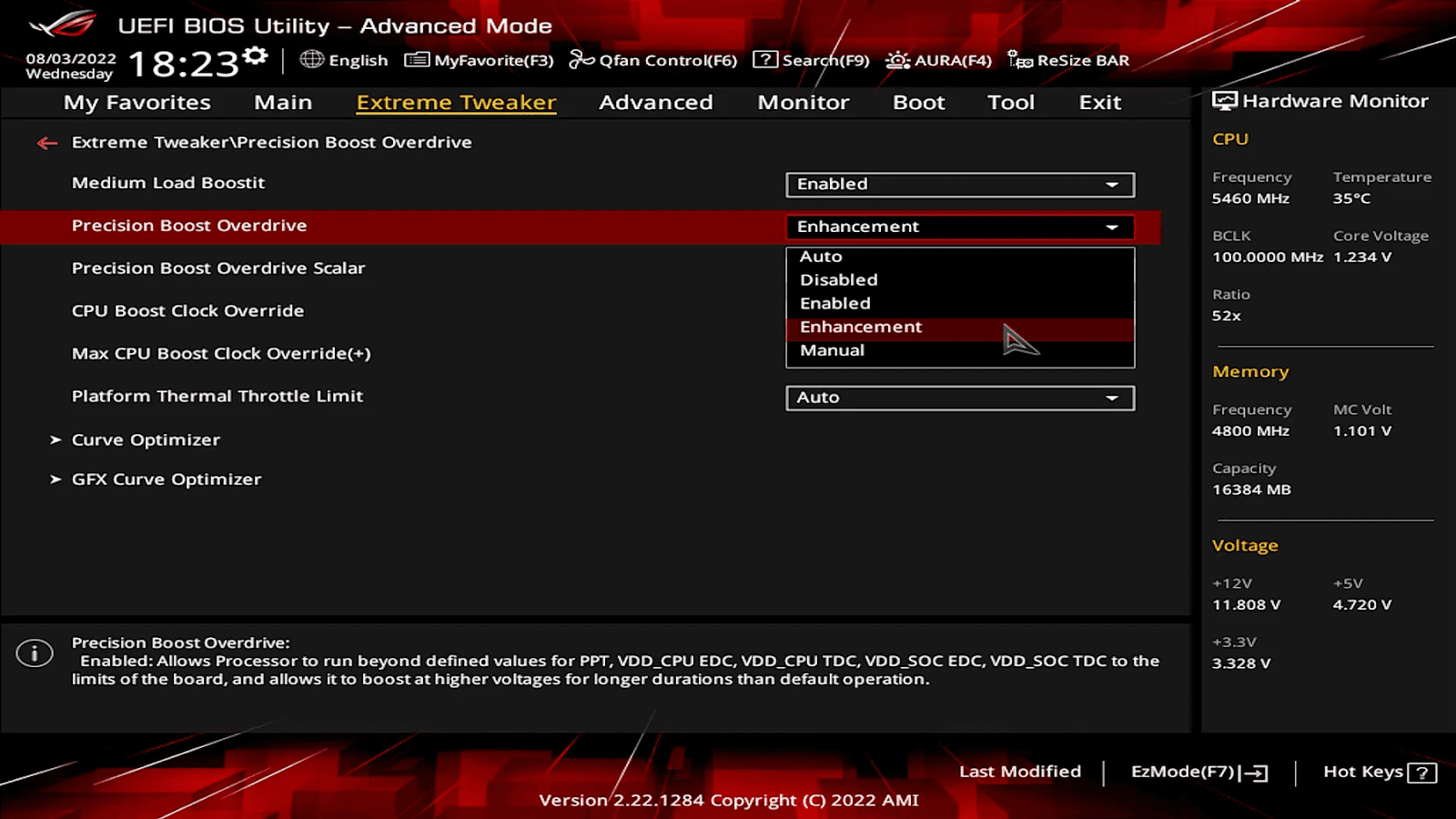Screen dimensions: 1456x819
Task: Select the Medium Load Boostit label
Action: point(168,183)
